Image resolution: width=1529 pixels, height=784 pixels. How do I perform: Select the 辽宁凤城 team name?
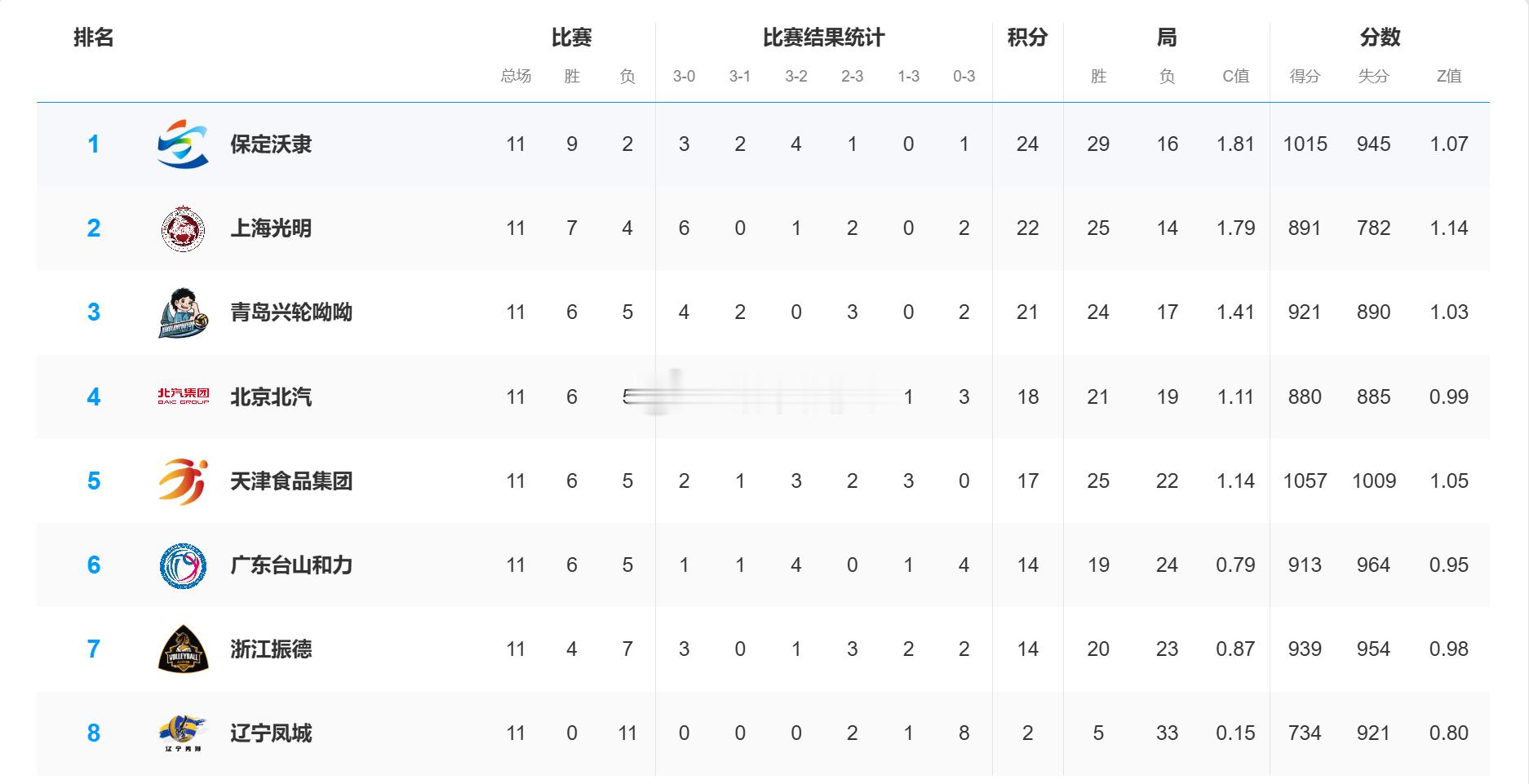click(271, 733)
